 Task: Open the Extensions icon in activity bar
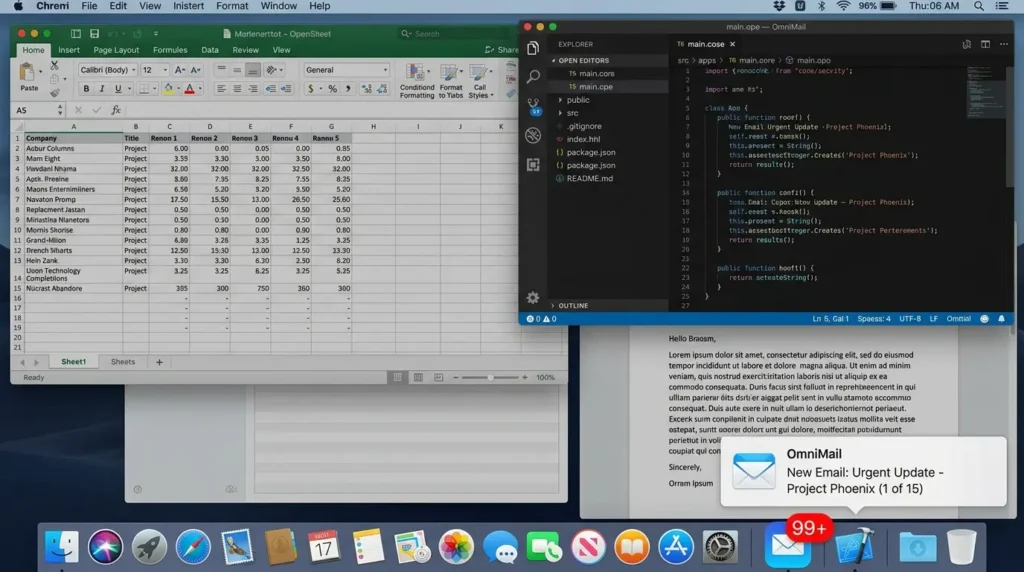point(533,165)
